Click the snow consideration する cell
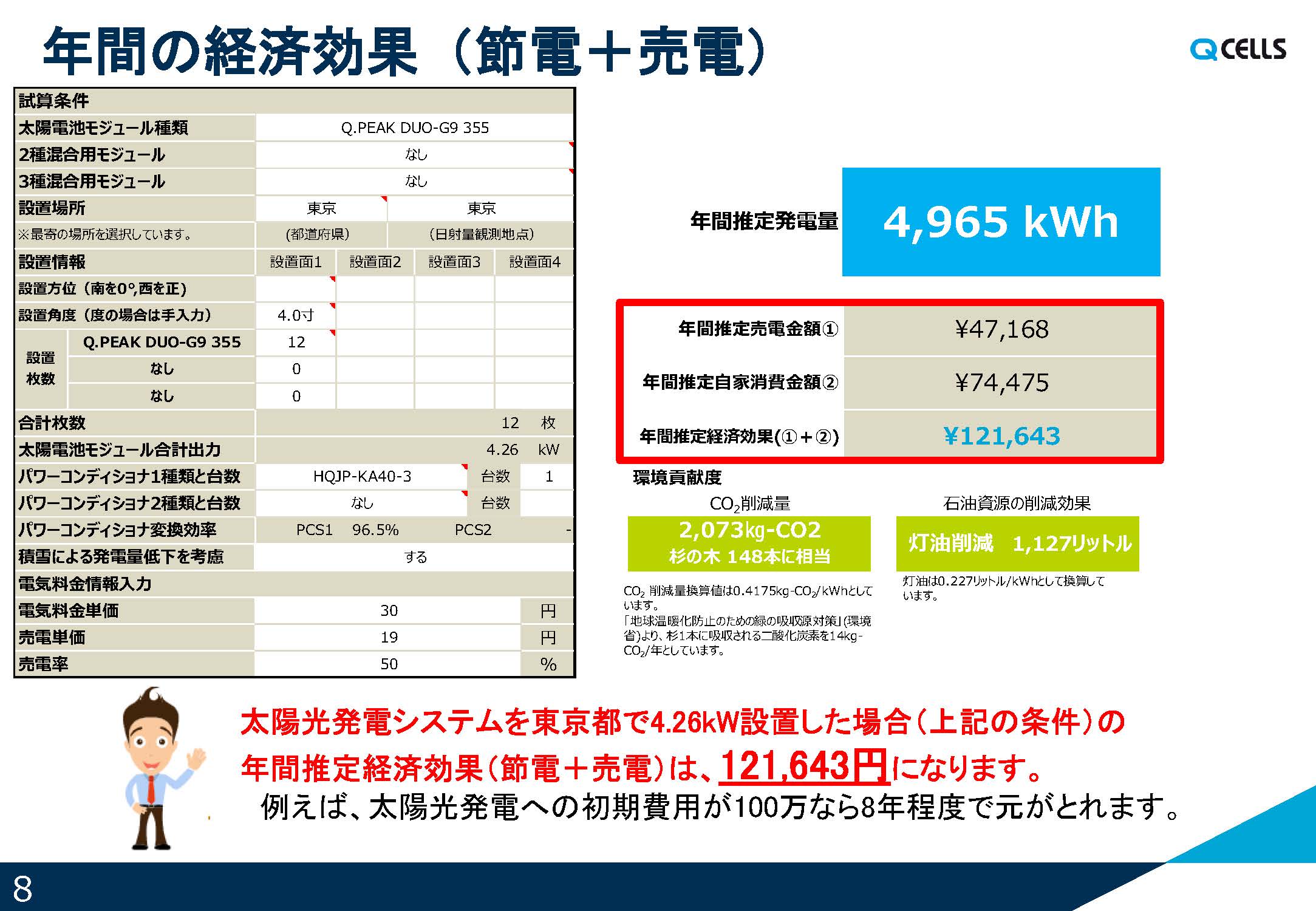 pyautogui.click(x=415, y=556)
